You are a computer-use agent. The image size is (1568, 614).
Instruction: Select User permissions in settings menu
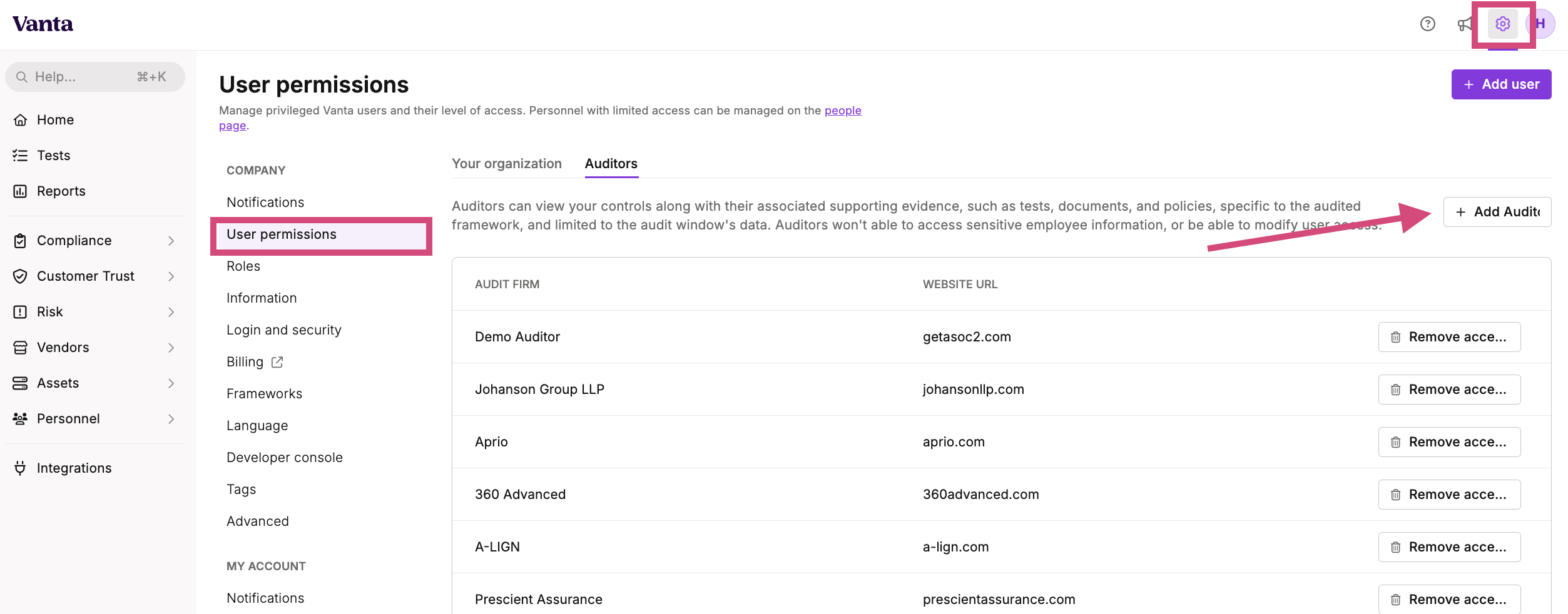(322, 234)
